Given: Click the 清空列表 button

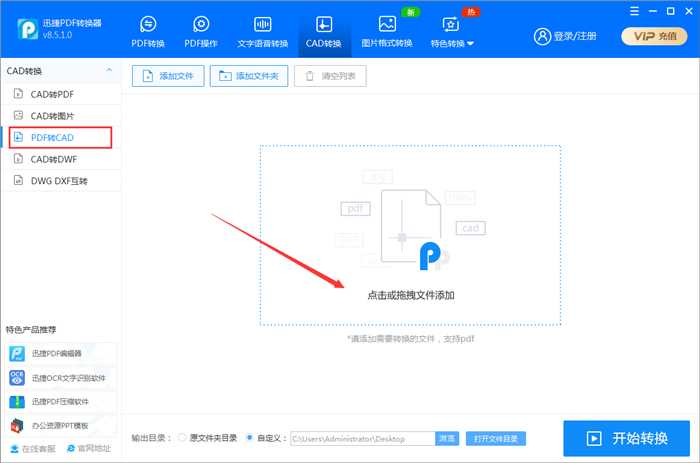Looking at the screenshot, I should click(x=330, y=76).
